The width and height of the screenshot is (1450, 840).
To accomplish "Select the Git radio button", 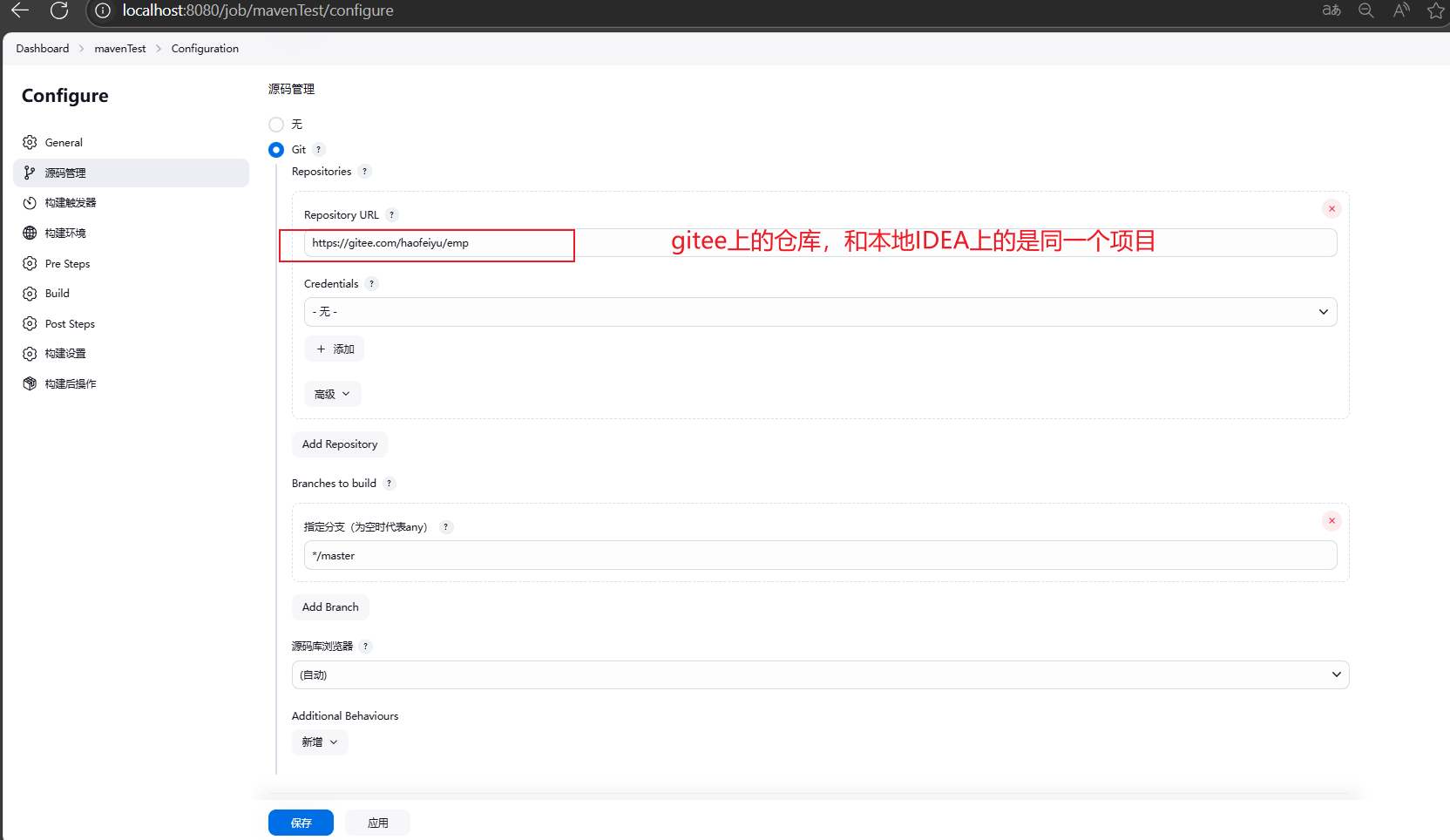I will (x=276, y=150).
